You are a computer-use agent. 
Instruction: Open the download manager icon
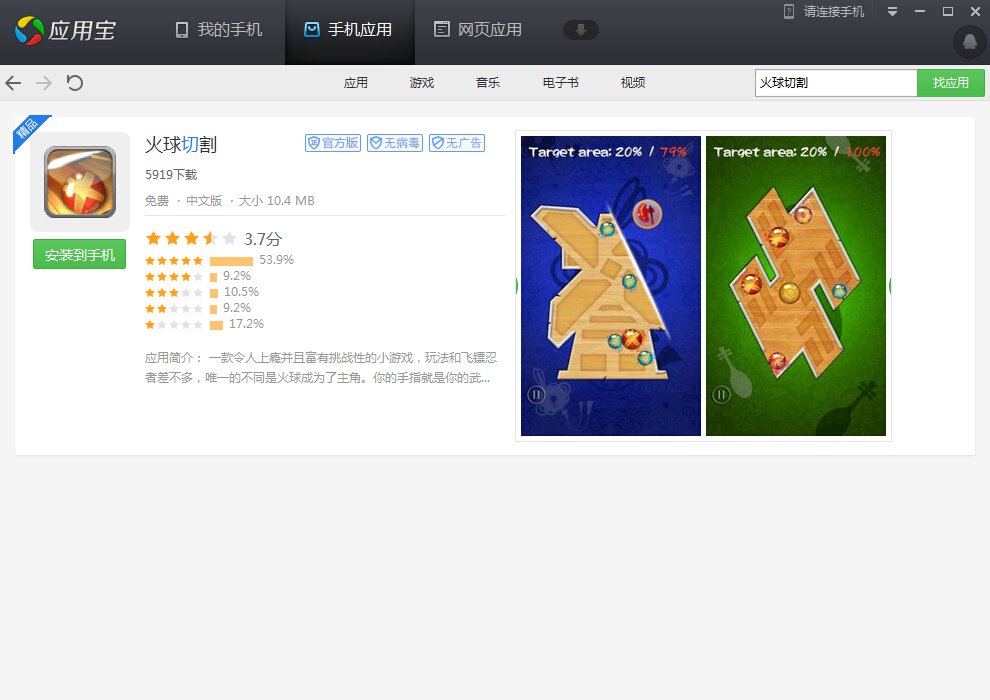(581, 30)
